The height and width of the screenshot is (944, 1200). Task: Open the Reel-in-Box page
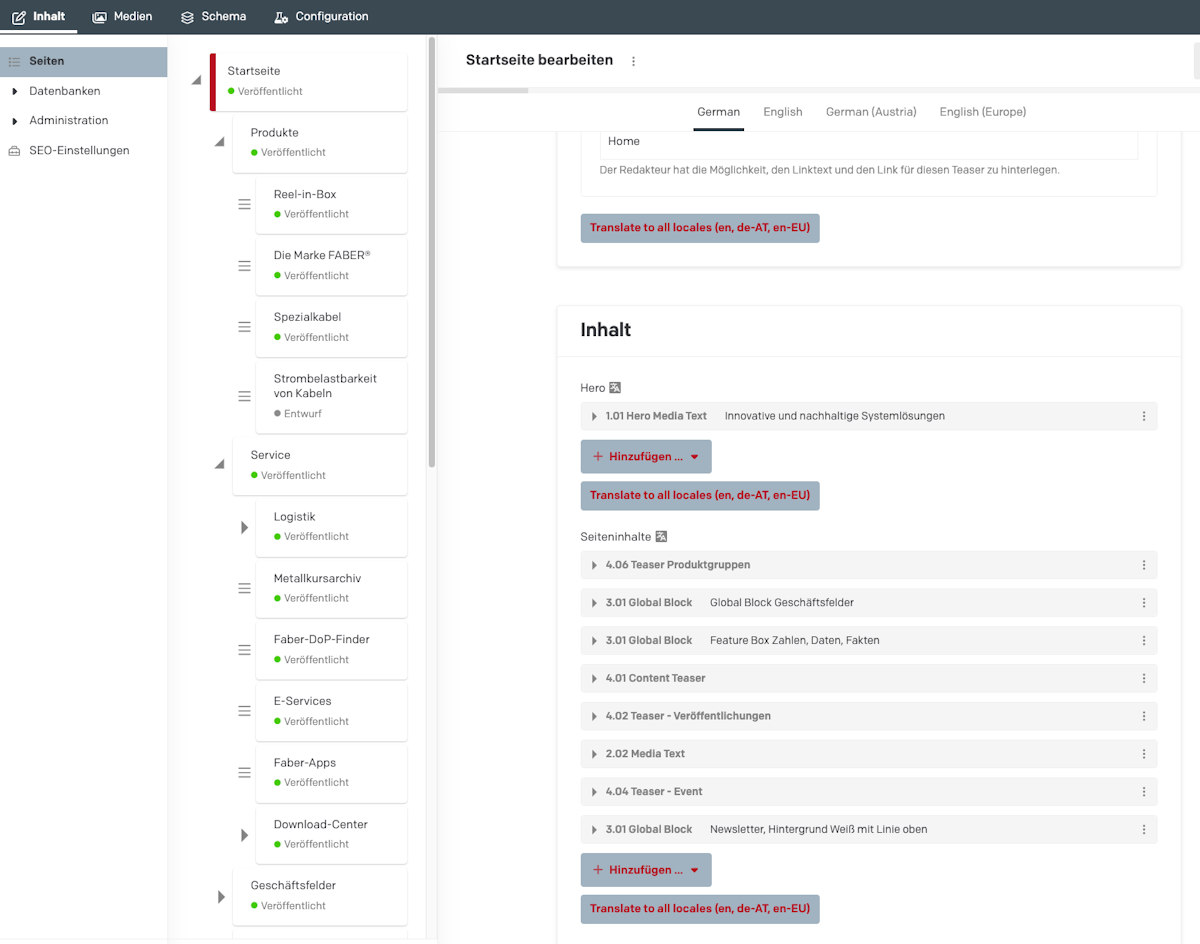tap(331, 204)
